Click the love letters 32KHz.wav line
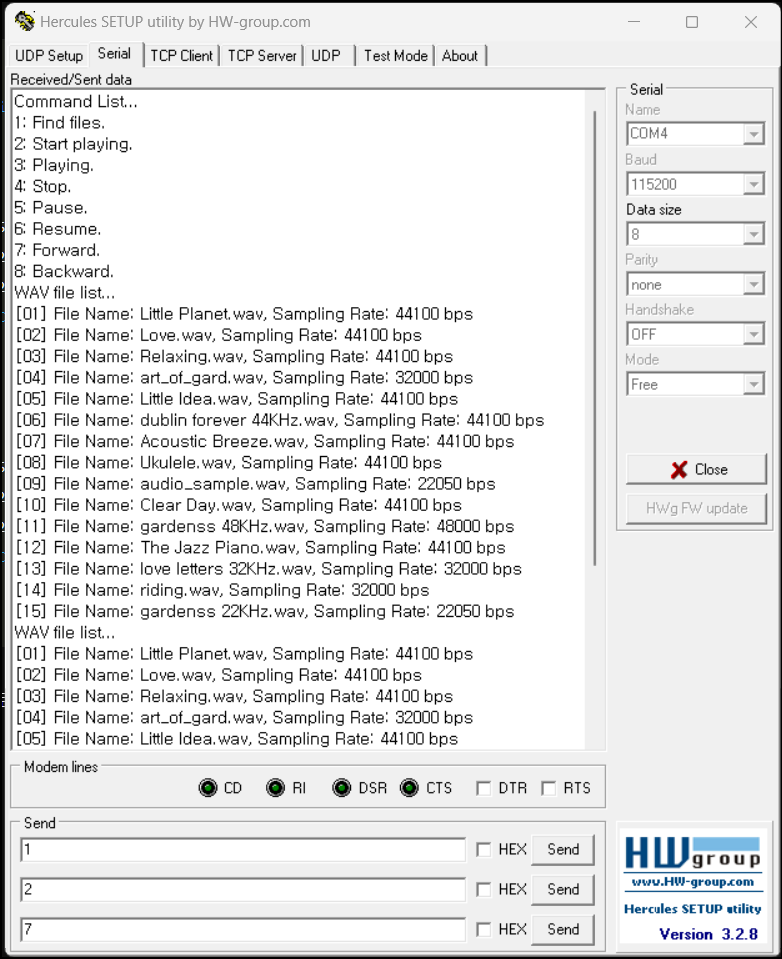Screen dimensions: 782x959 (268, 569)
